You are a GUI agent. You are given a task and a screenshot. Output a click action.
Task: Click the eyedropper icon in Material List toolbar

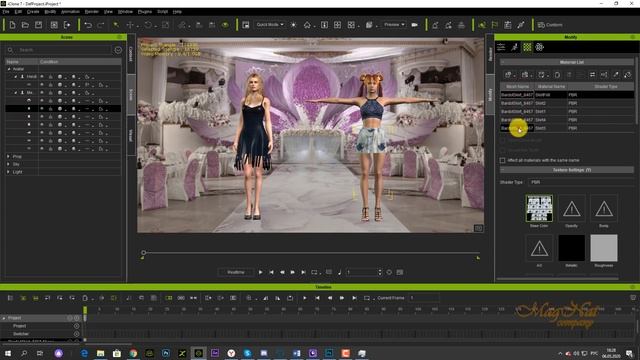coord(616,75)
